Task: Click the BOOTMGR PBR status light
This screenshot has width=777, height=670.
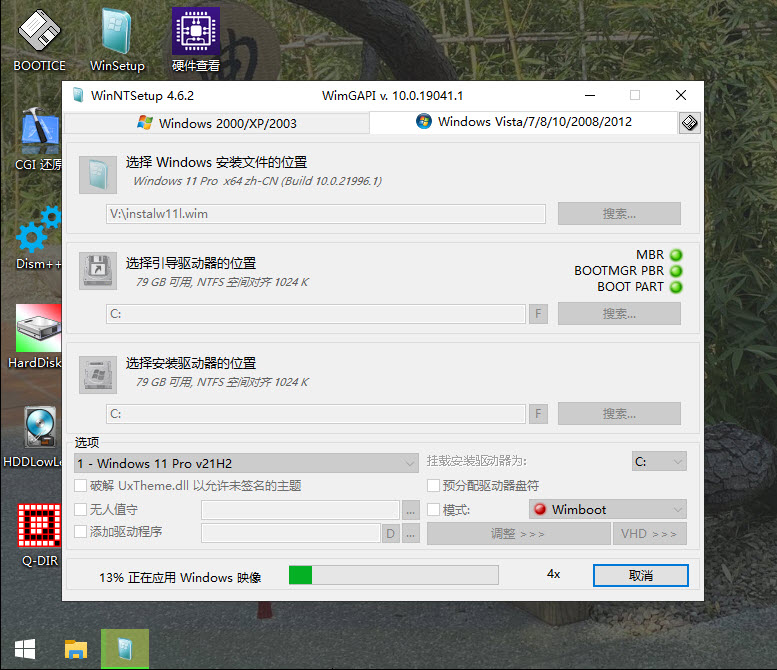Action: [676, 271]
